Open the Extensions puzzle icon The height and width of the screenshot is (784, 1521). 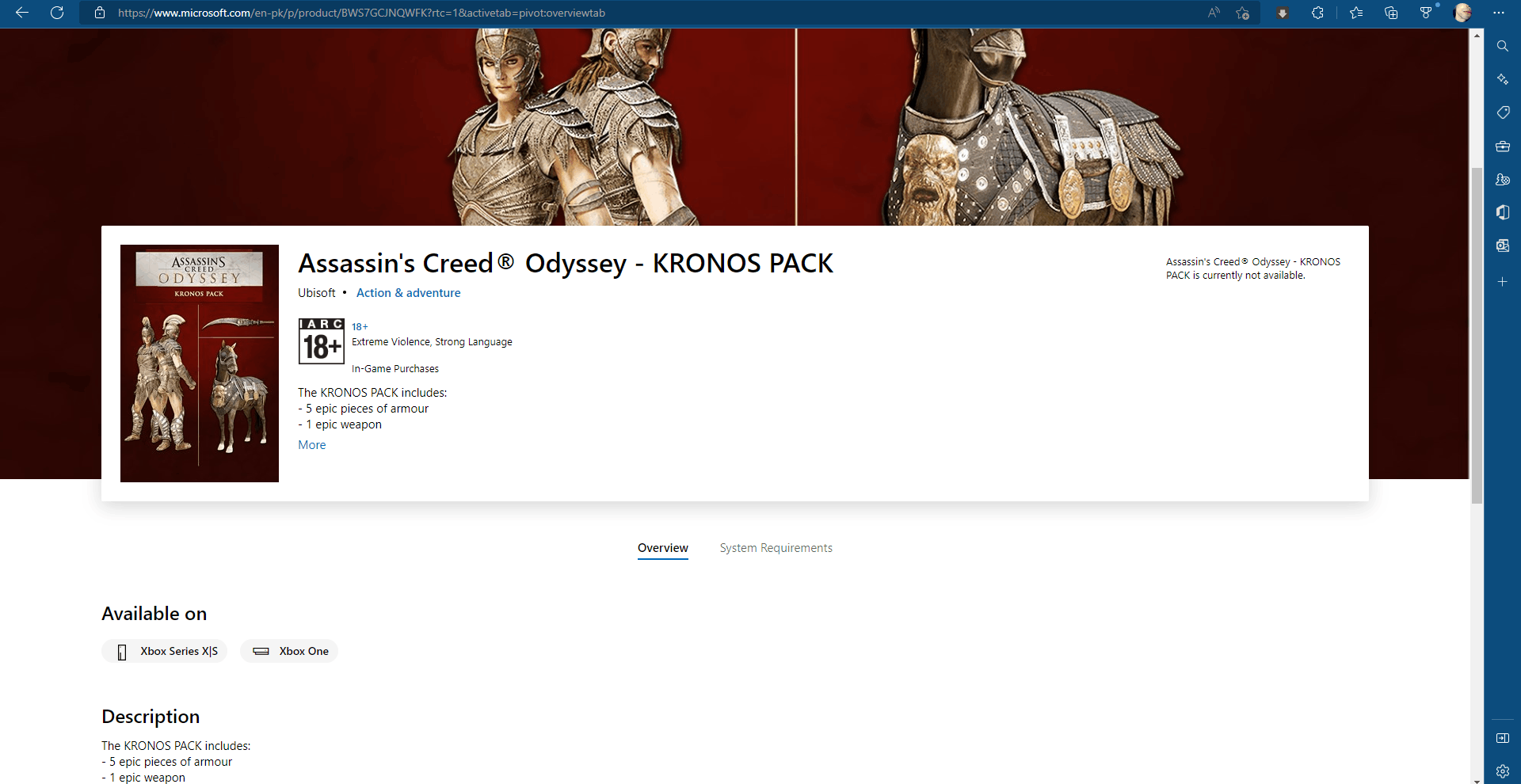[1317, 13]
